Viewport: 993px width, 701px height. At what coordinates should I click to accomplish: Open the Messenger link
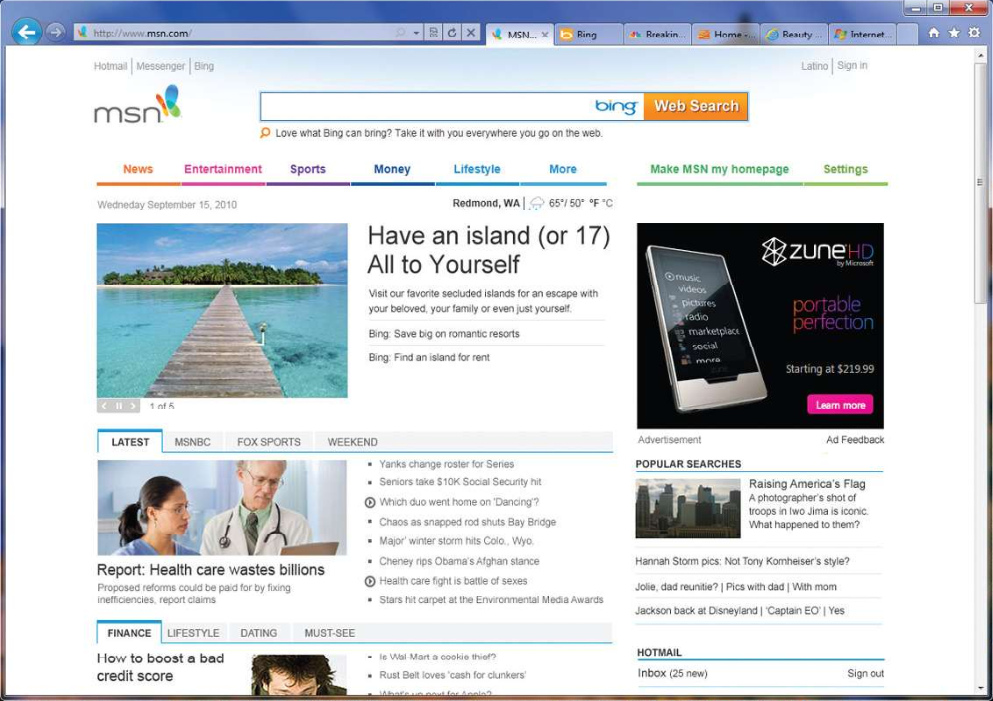click(160, 66)
